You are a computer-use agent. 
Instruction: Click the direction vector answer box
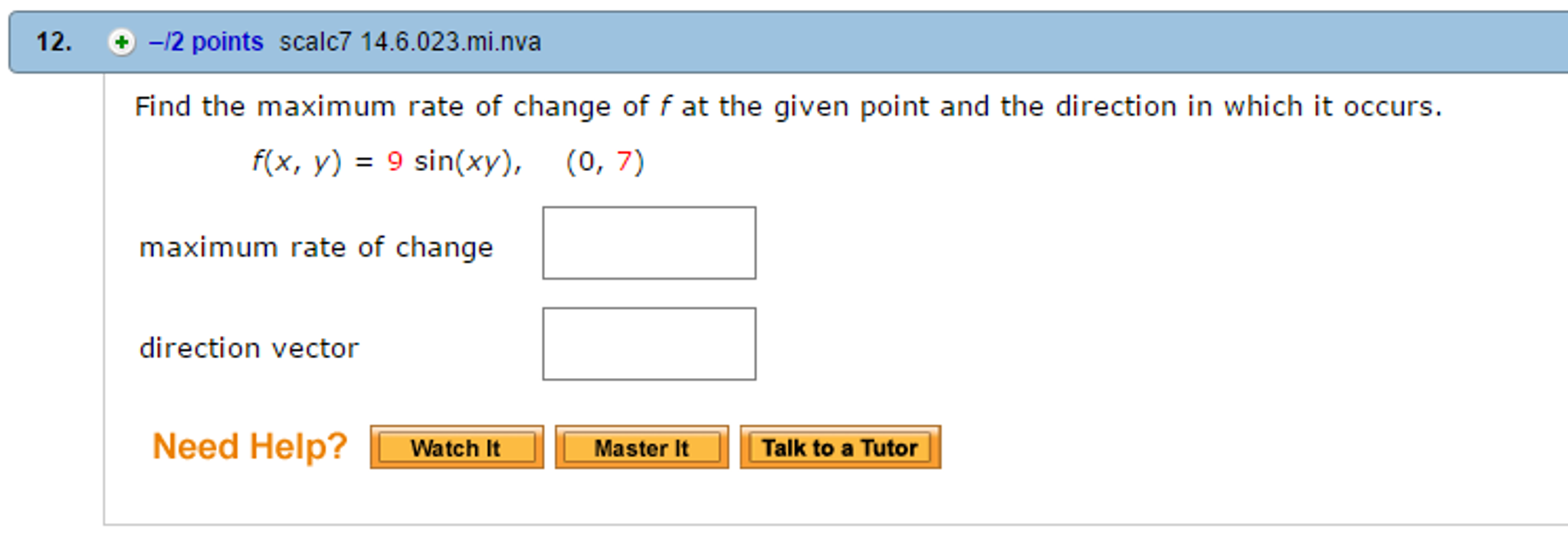[x=648, y=344]
